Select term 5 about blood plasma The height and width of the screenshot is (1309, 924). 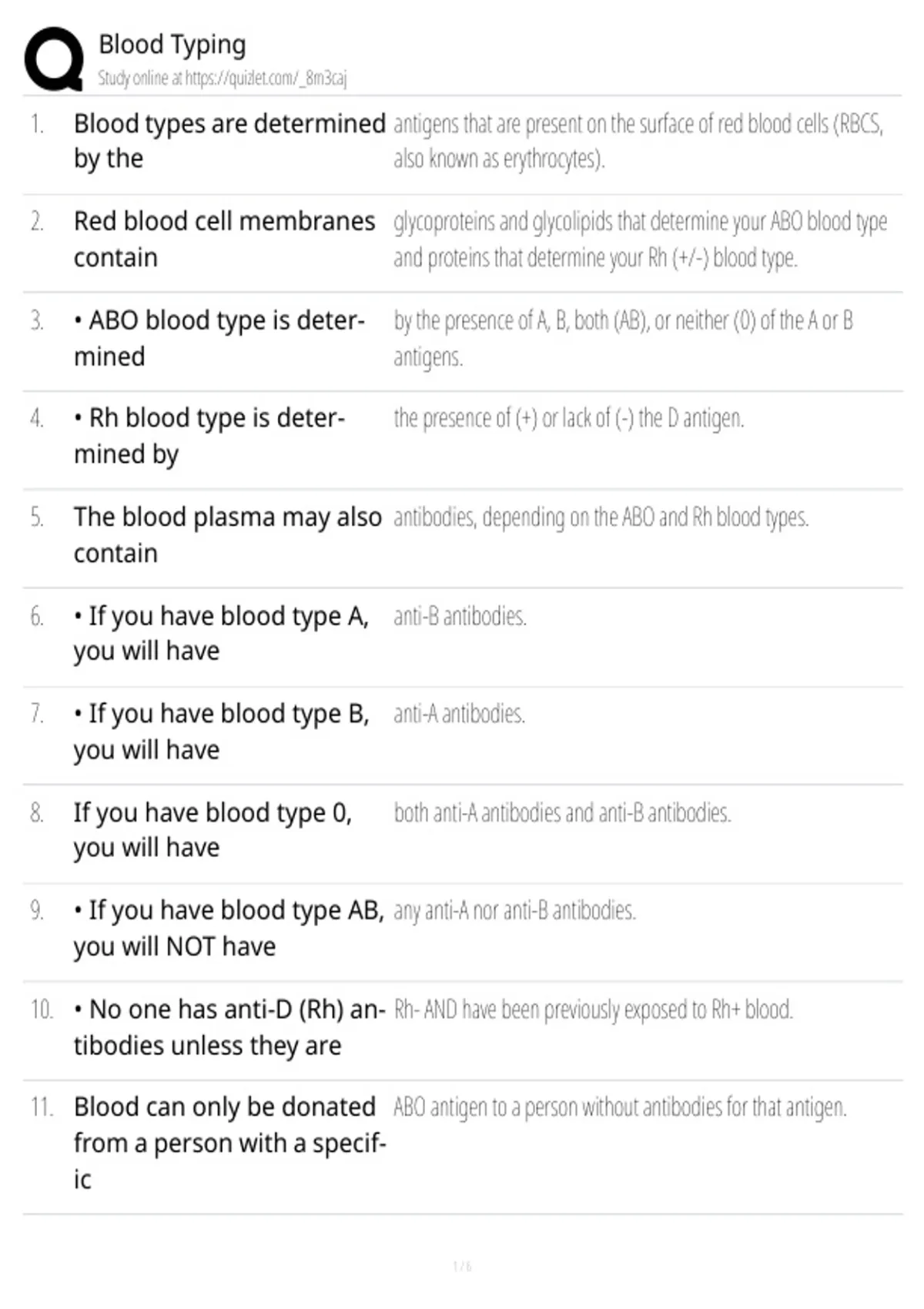click(228, 534)
